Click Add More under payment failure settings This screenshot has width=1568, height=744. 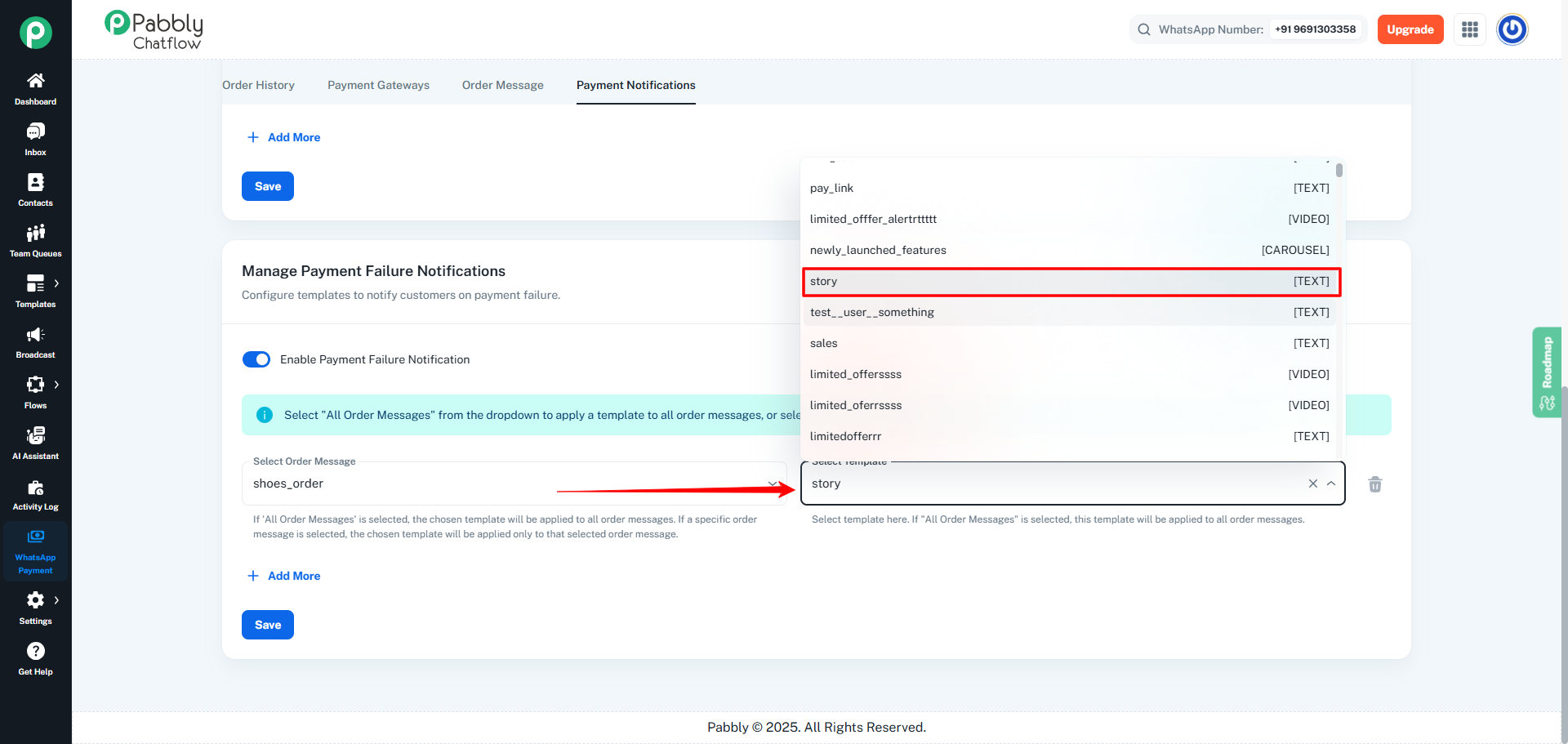pyautogui.click(x=283, y=576)
